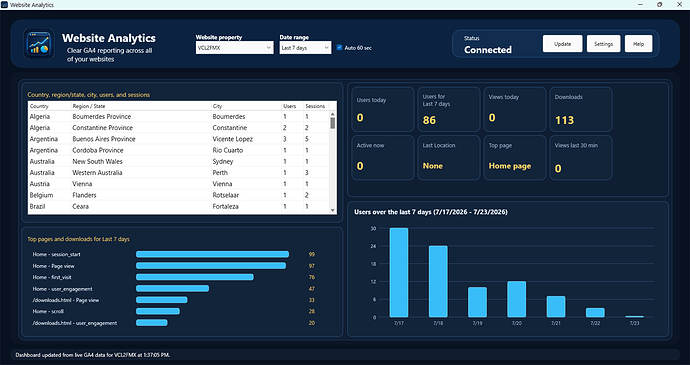Click the 7/18 chart bar
Viewport: 690px width, 365px height.
(438, 281)
